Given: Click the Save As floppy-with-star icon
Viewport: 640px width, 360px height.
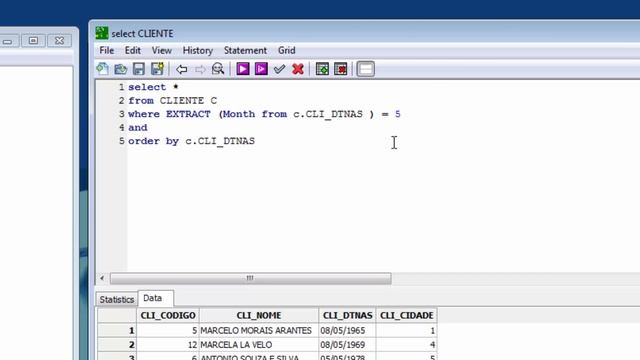Looking at the screenshot, I should tap(157, 69).
